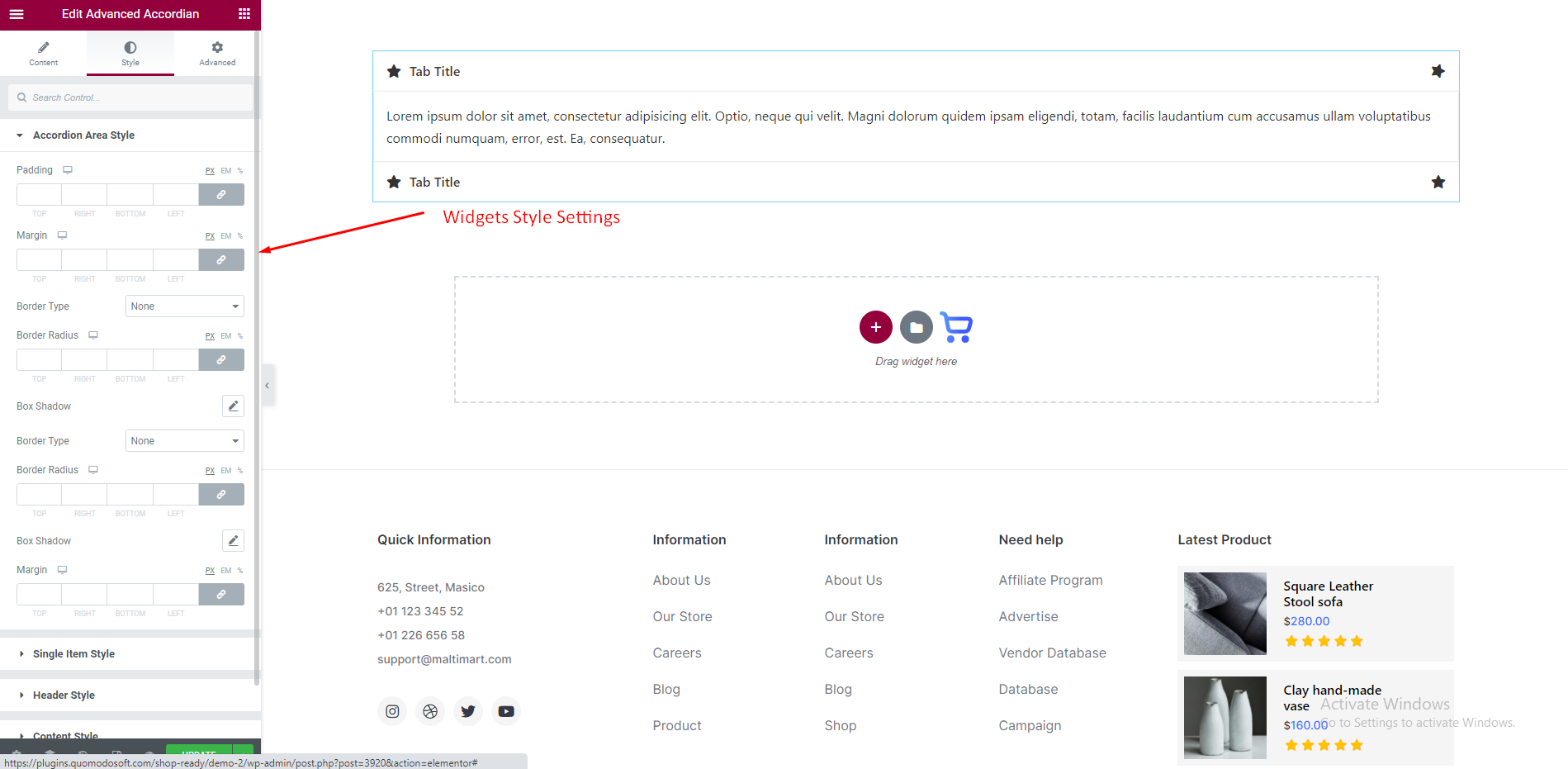Click the add new section plus button
1568x769 pixels.
875,327
